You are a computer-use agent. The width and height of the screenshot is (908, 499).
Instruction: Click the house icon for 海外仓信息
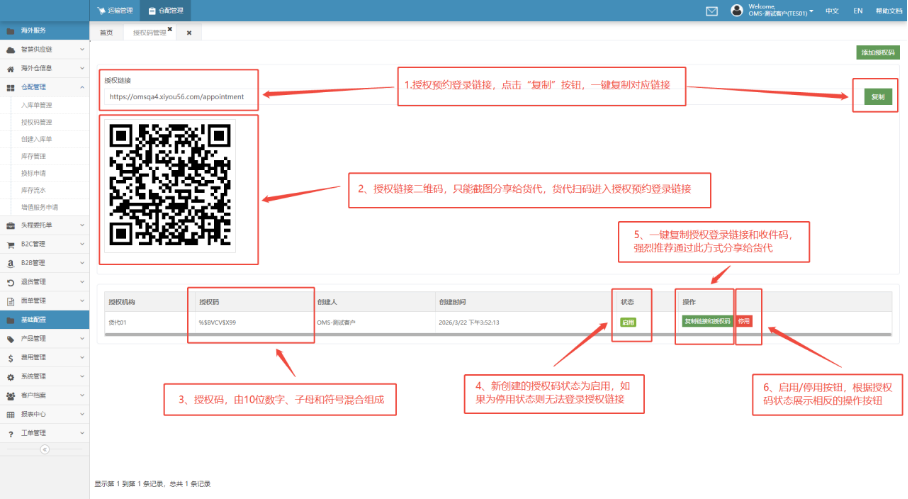(x=10, y=68)
